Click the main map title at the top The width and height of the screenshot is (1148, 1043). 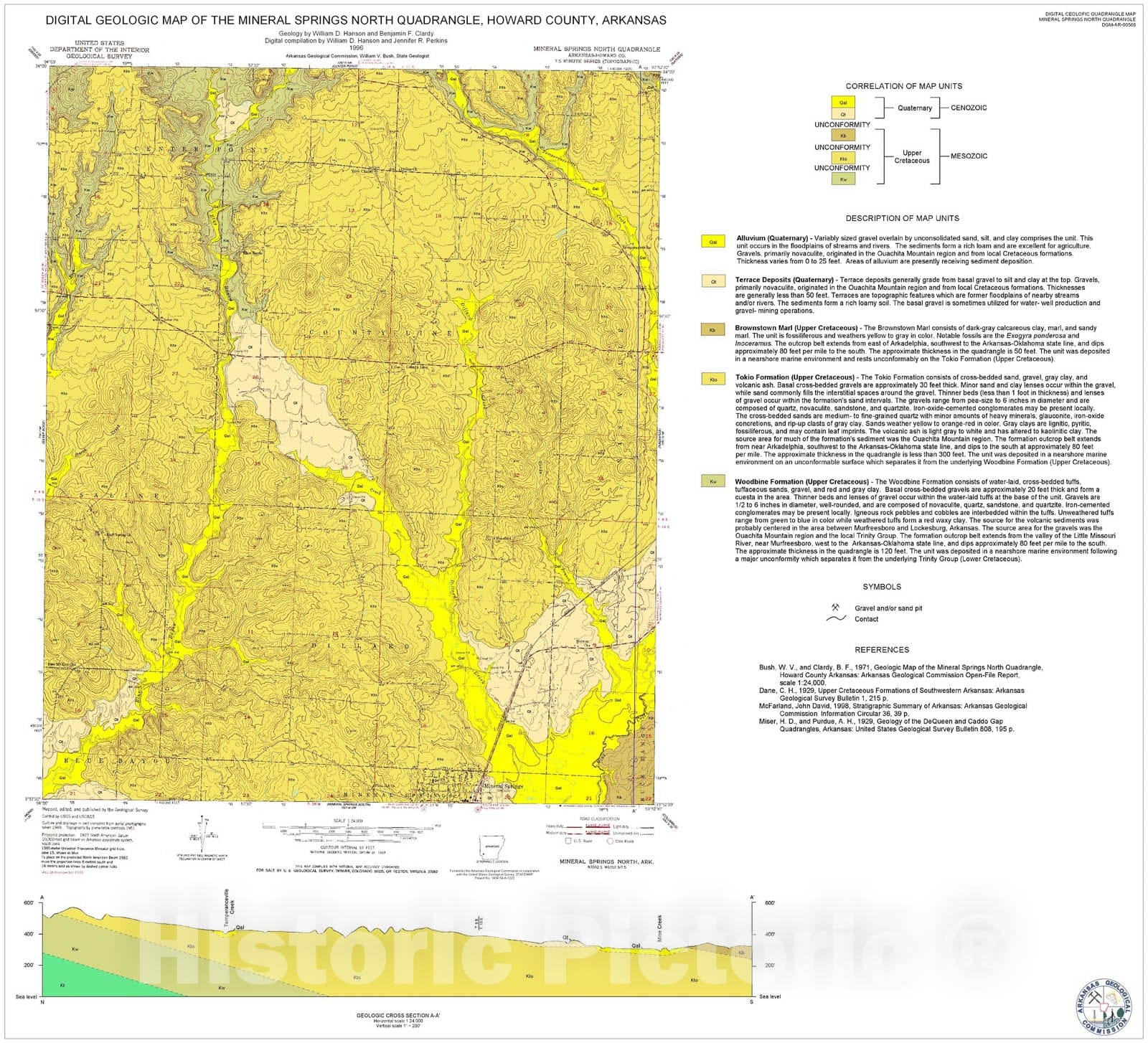[x=356, y=20]
